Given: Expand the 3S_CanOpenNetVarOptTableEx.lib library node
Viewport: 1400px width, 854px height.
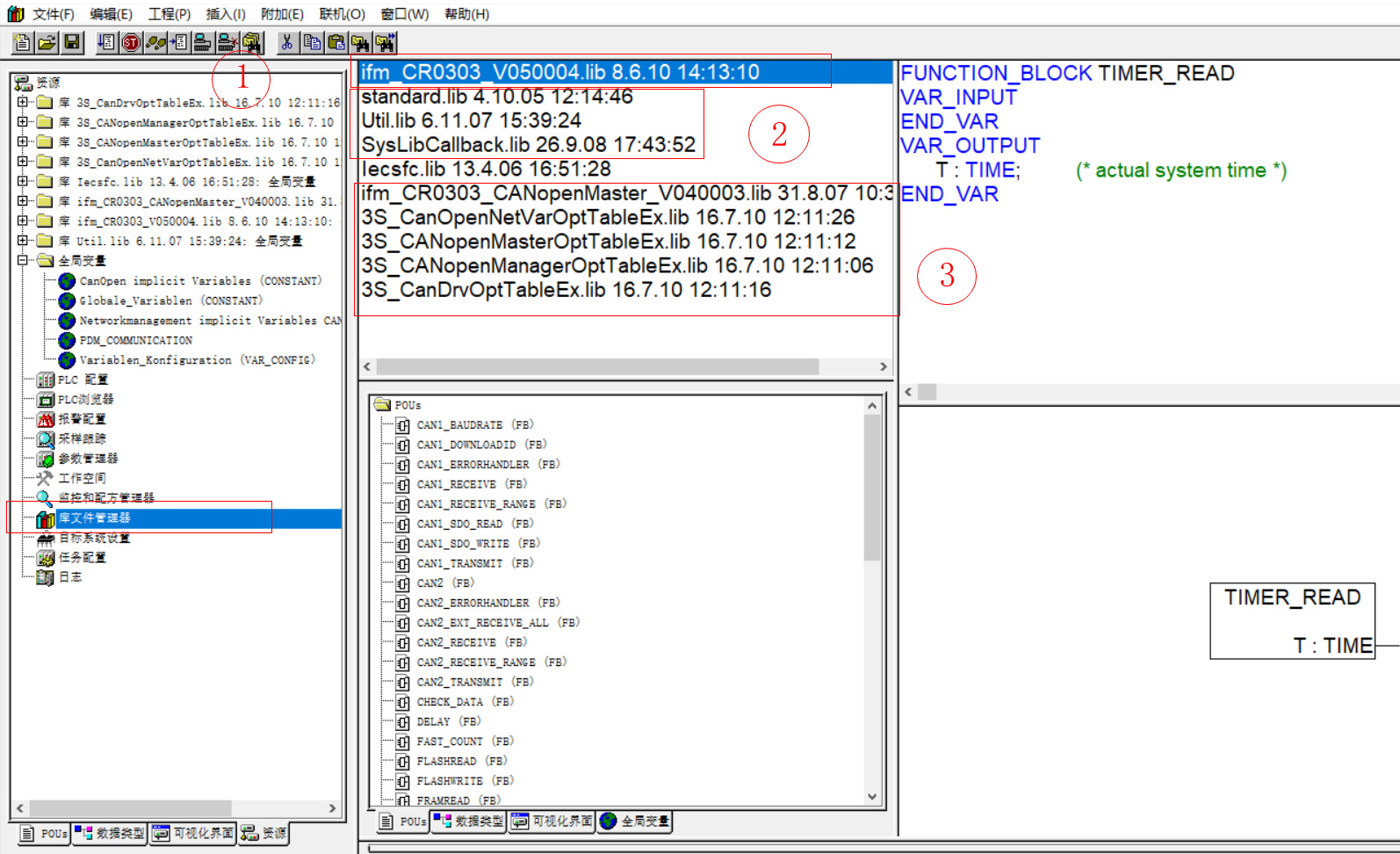Looking at the screenshot, I should click(22, 162).
